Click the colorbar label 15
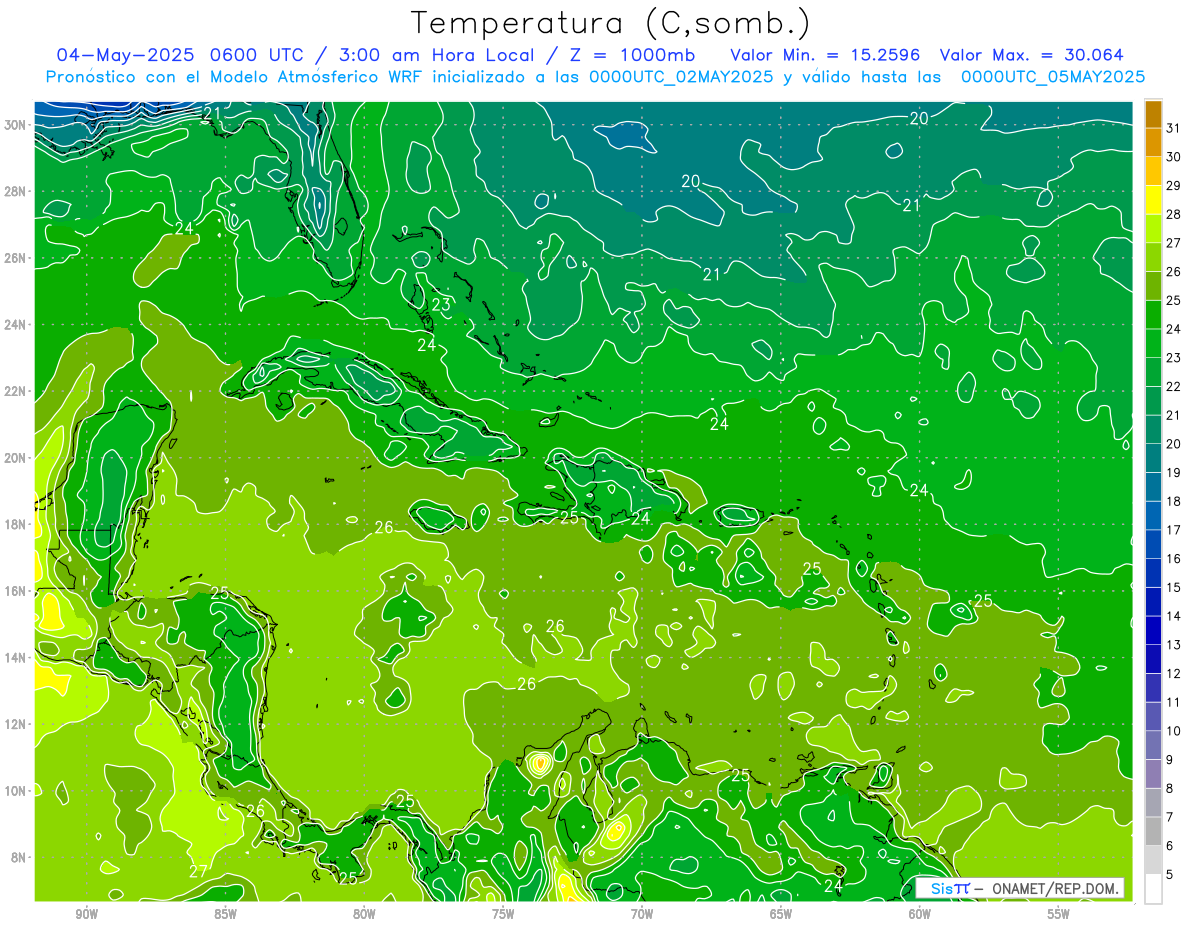The width and height of the screenshot is (1200, 927). coord(1174,588)
